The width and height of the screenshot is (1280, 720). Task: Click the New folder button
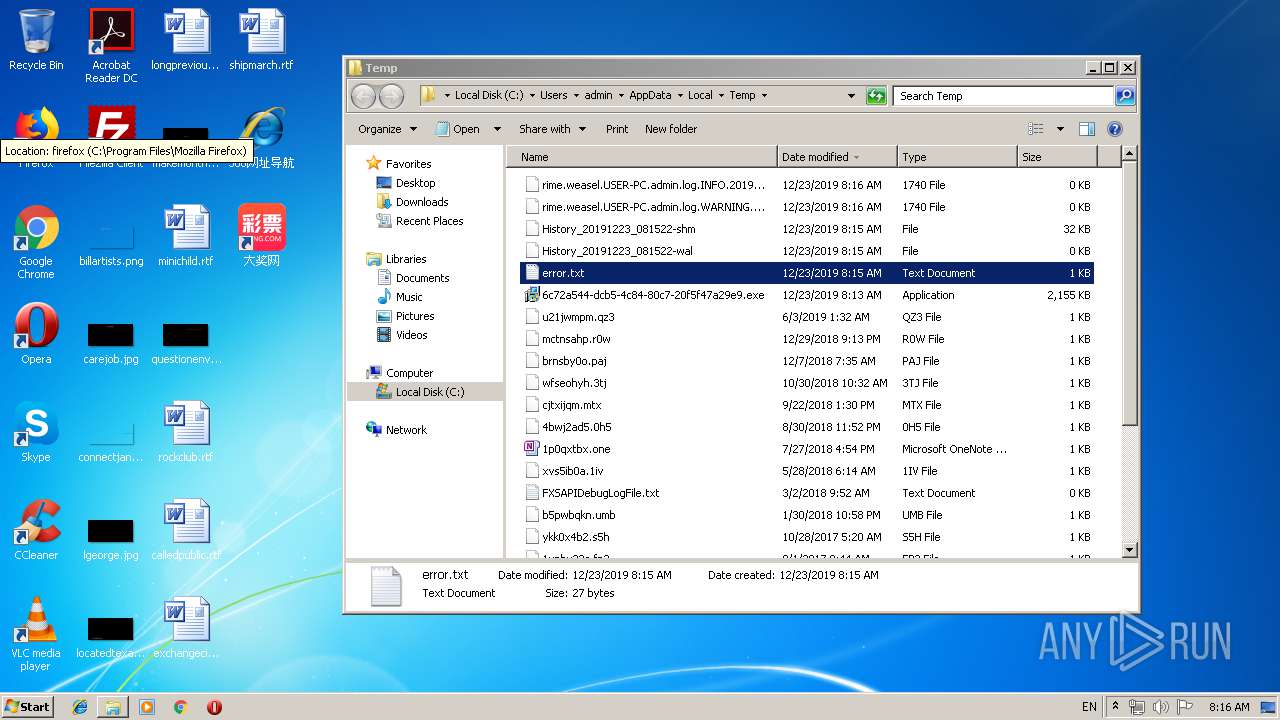tap(671, 129)
